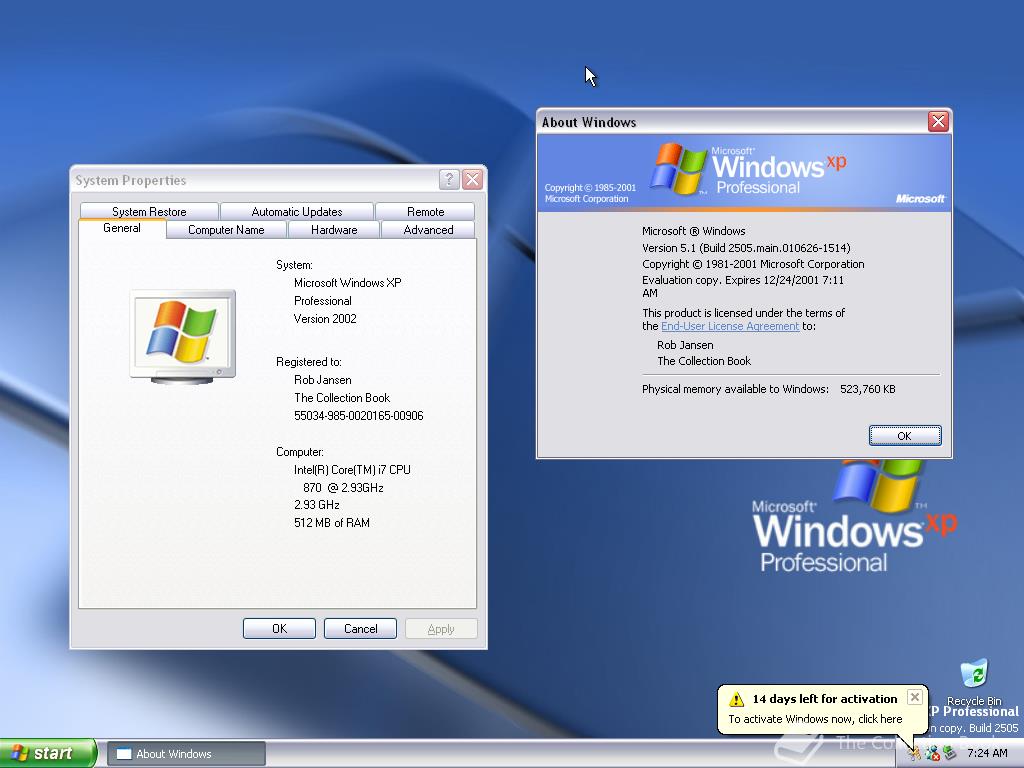Click the Windows Messenger tray icon
1024x768 pixels.
[x=932, y=753]
